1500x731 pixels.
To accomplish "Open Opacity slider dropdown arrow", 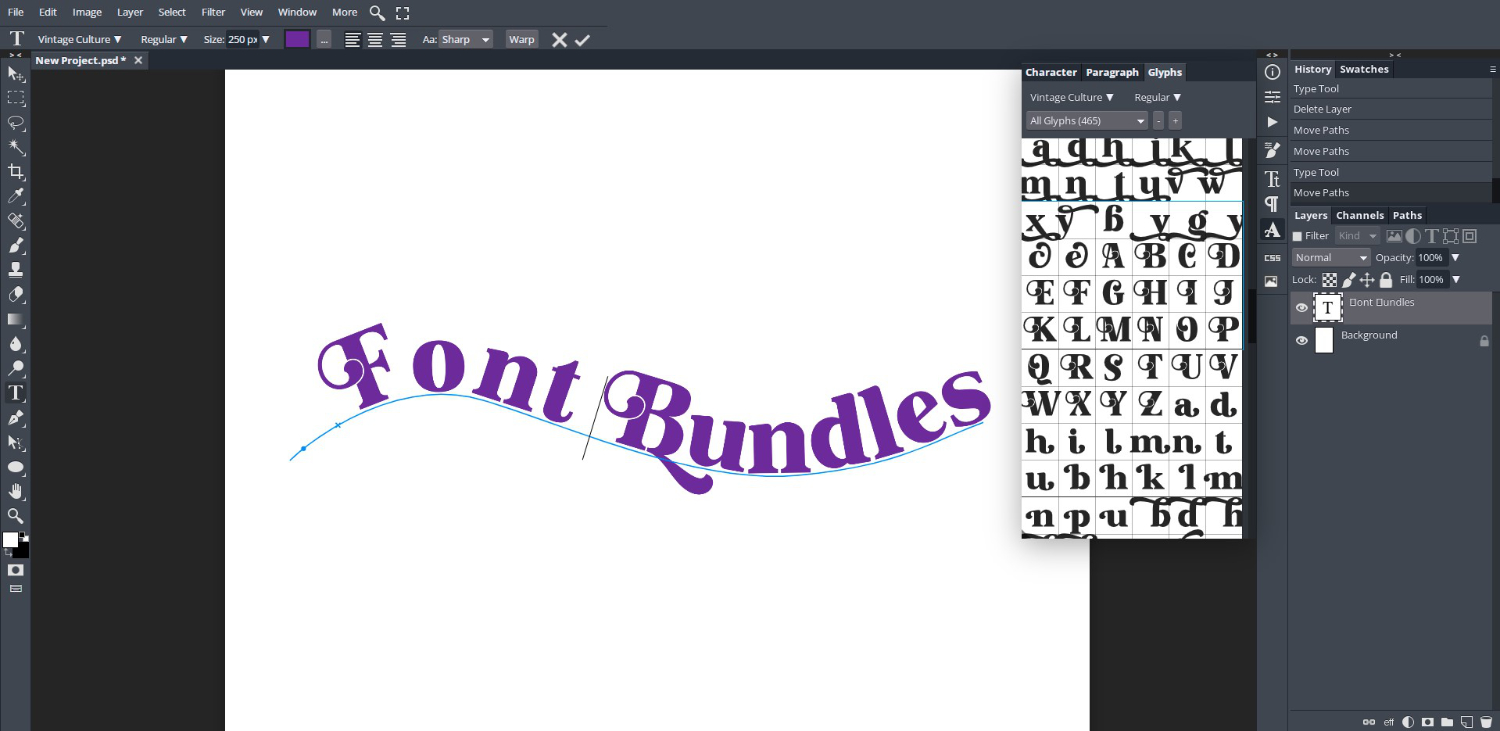I will coord(1456,258).
